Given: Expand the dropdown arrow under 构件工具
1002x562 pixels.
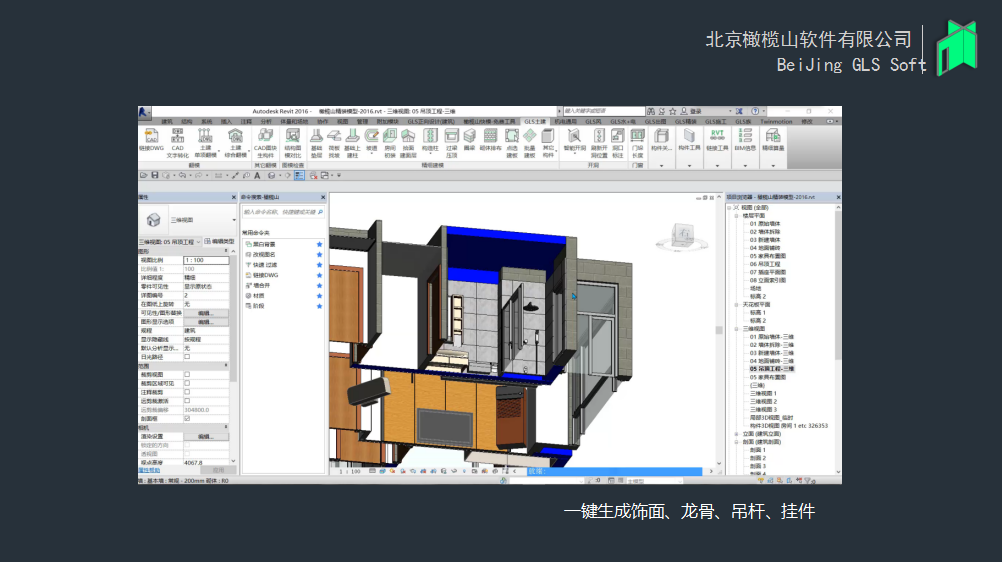Looking at the screenshot, I should 689,166.
